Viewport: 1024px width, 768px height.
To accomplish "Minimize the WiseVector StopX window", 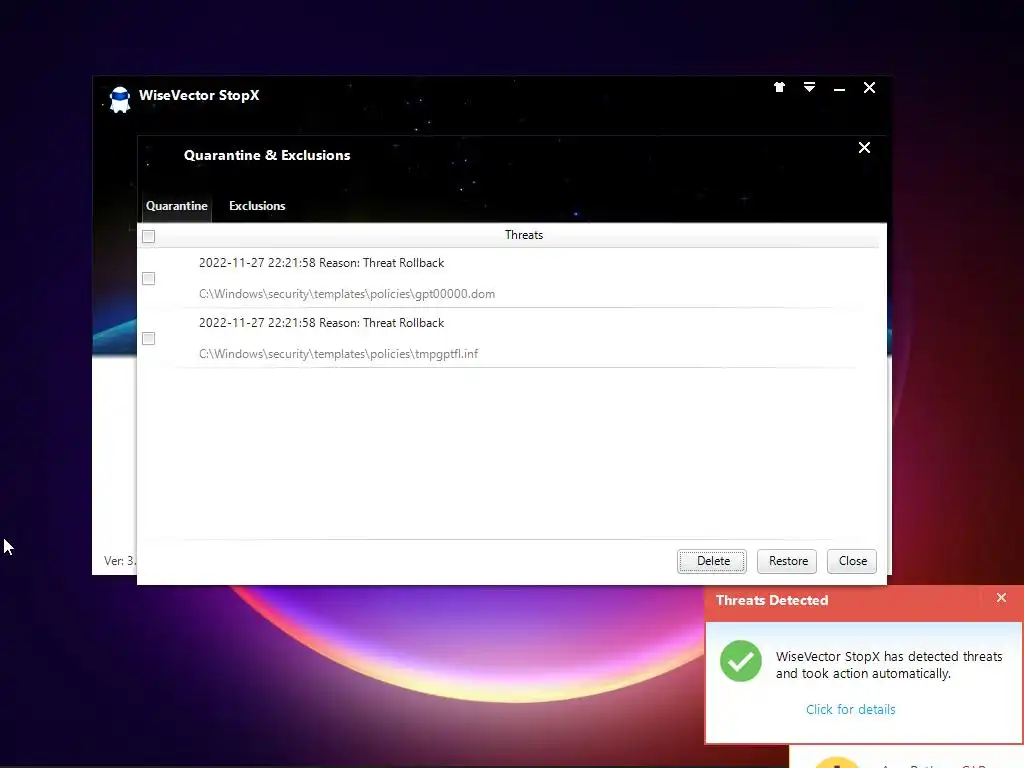I will (839, 88).
